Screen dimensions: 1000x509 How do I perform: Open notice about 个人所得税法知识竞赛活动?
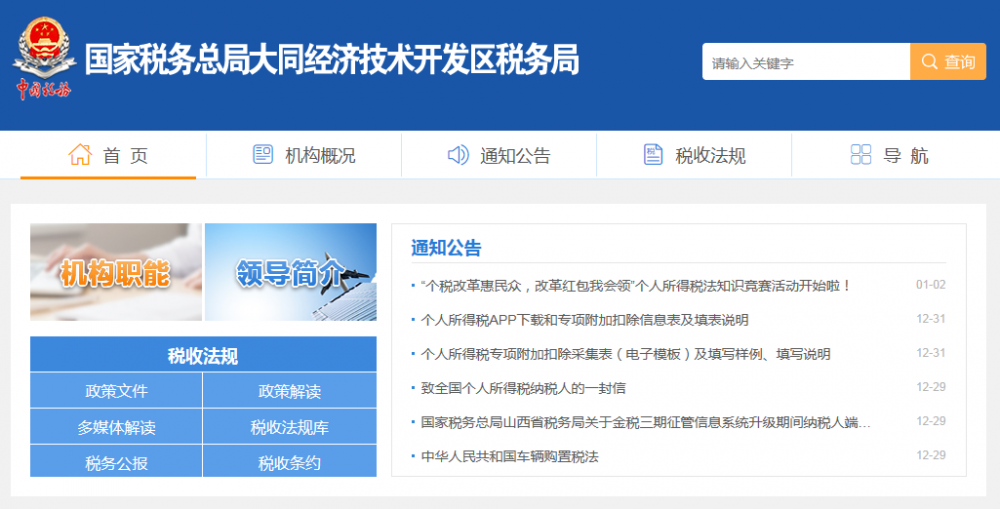[x=636, y=286]
